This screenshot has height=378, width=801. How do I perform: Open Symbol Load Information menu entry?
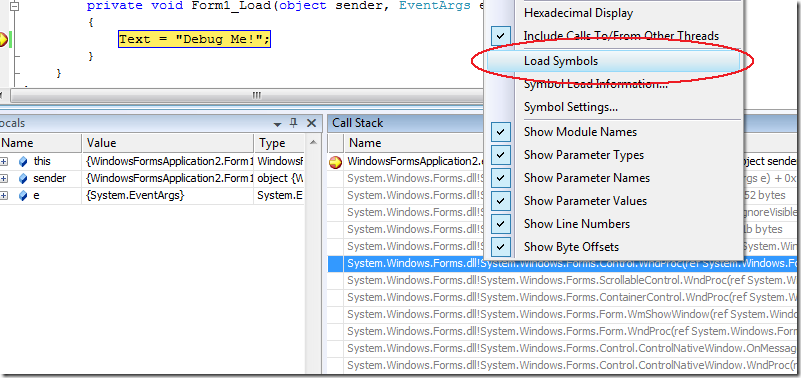point(596,84)
